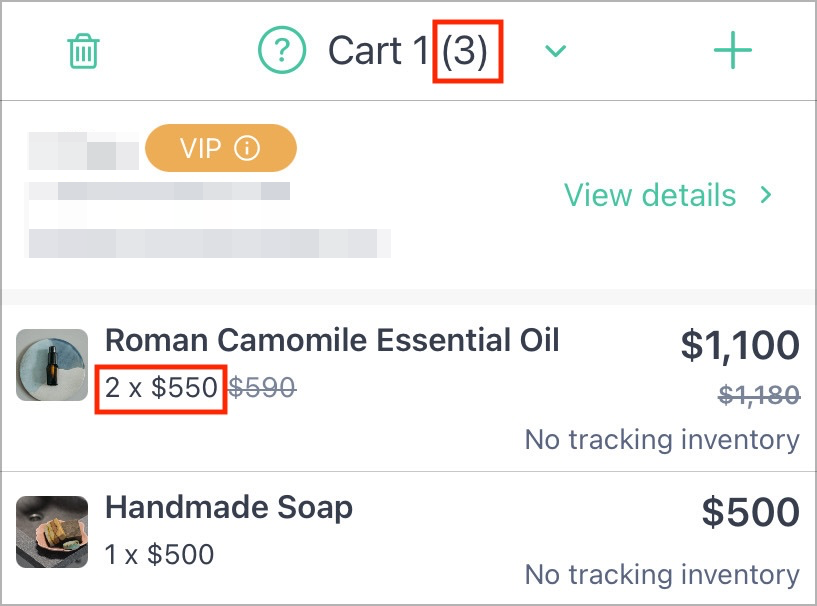The image size is (817, 606).
Task: Click the VIP info circle icon
Action: 247,148
